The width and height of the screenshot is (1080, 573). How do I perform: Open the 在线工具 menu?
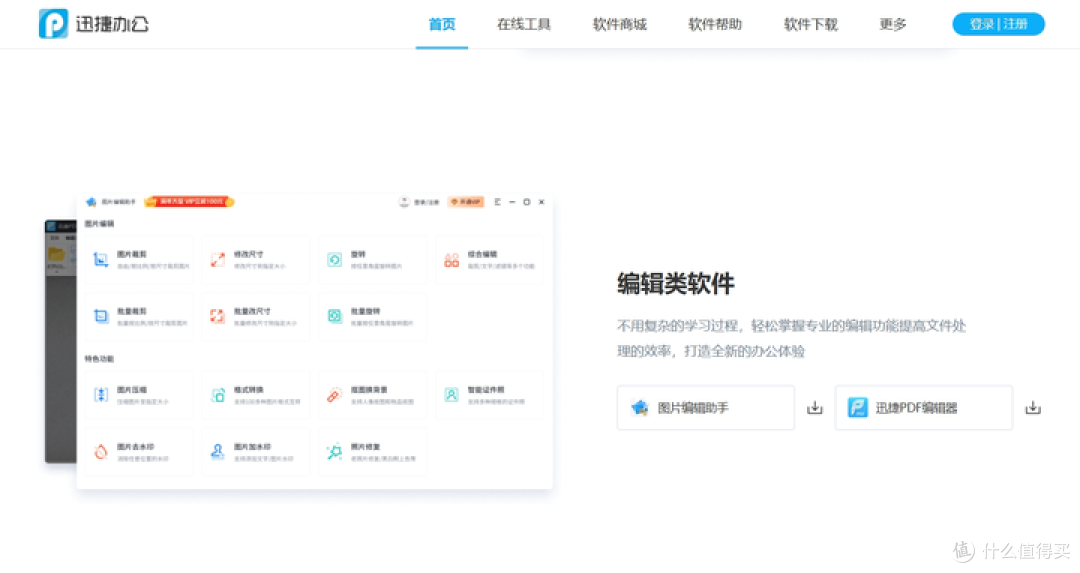coord(523,25)
